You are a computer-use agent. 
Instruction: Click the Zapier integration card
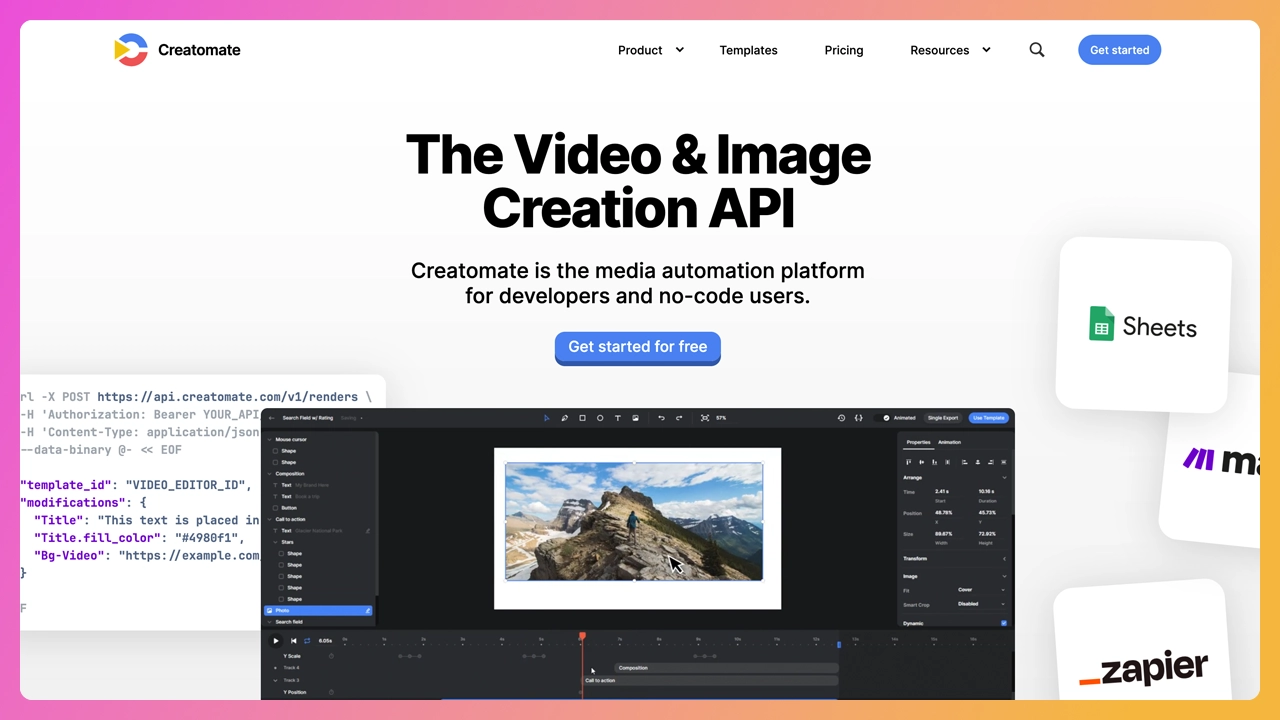(1143, 642)
